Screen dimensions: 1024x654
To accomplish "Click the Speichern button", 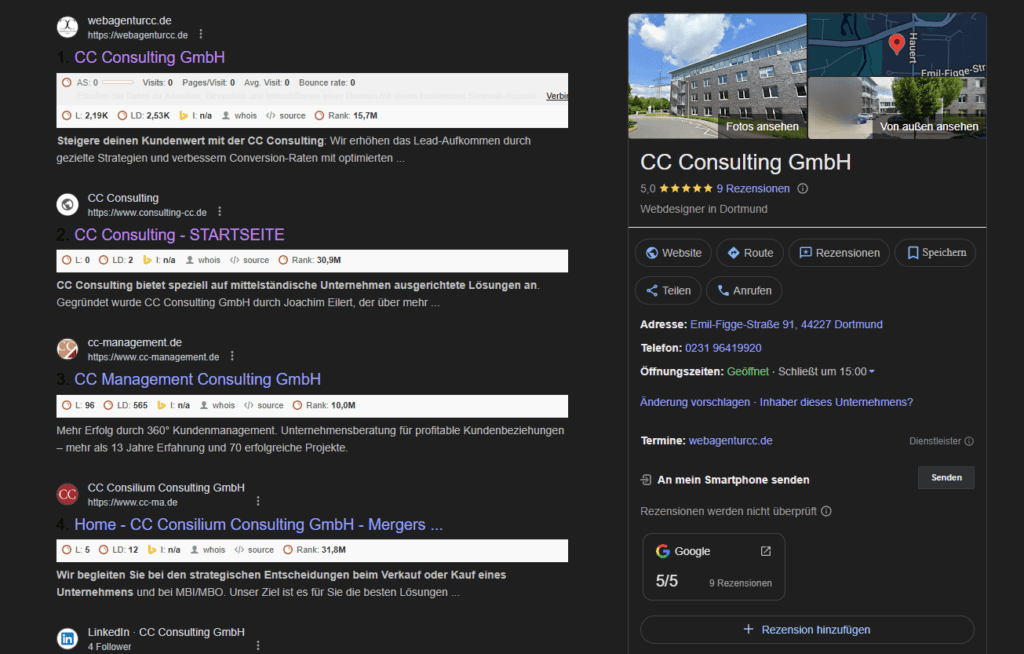I will (935, 253).
